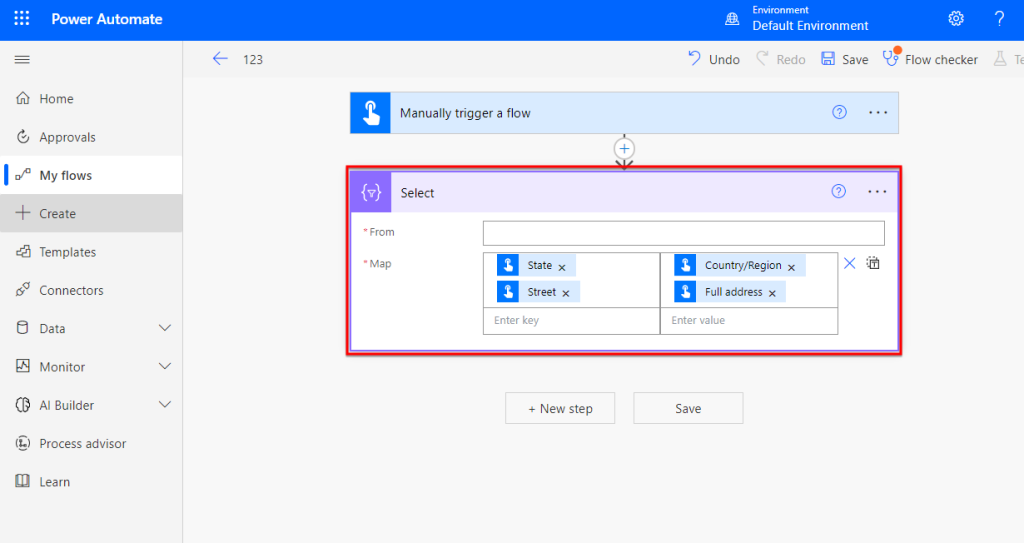Click the Street token
Image resolution: width=1024 pixels, height=543 pixels.
(538, 292)
